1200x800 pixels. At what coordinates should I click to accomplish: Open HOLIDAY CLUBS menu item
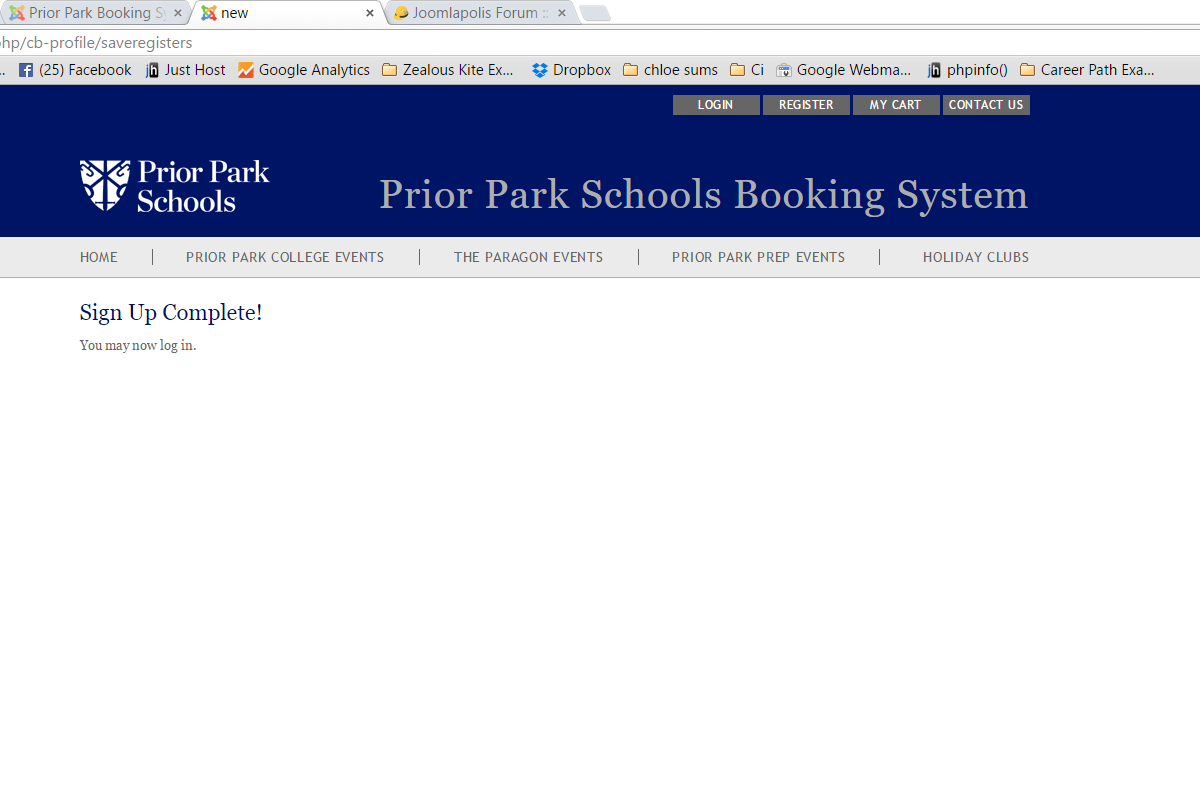(x=976, y=257)
